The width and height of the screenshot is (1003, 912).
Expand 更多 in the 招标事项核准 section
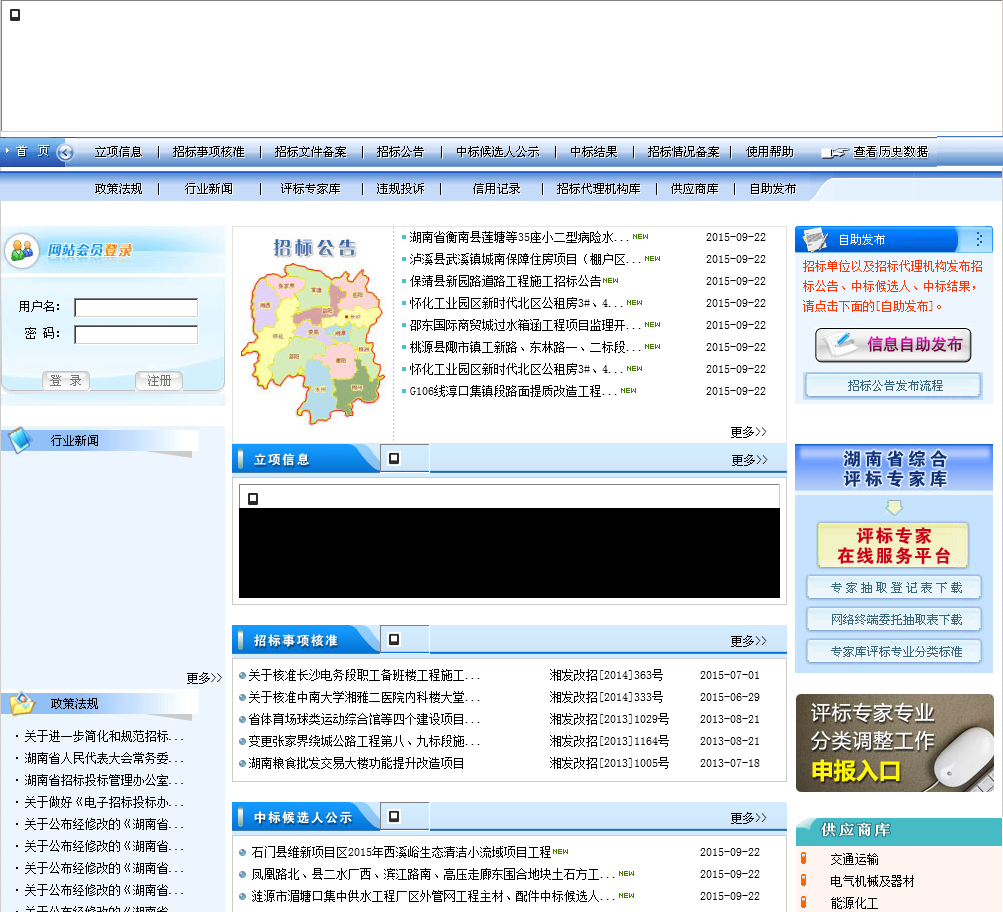pos(748,641)
